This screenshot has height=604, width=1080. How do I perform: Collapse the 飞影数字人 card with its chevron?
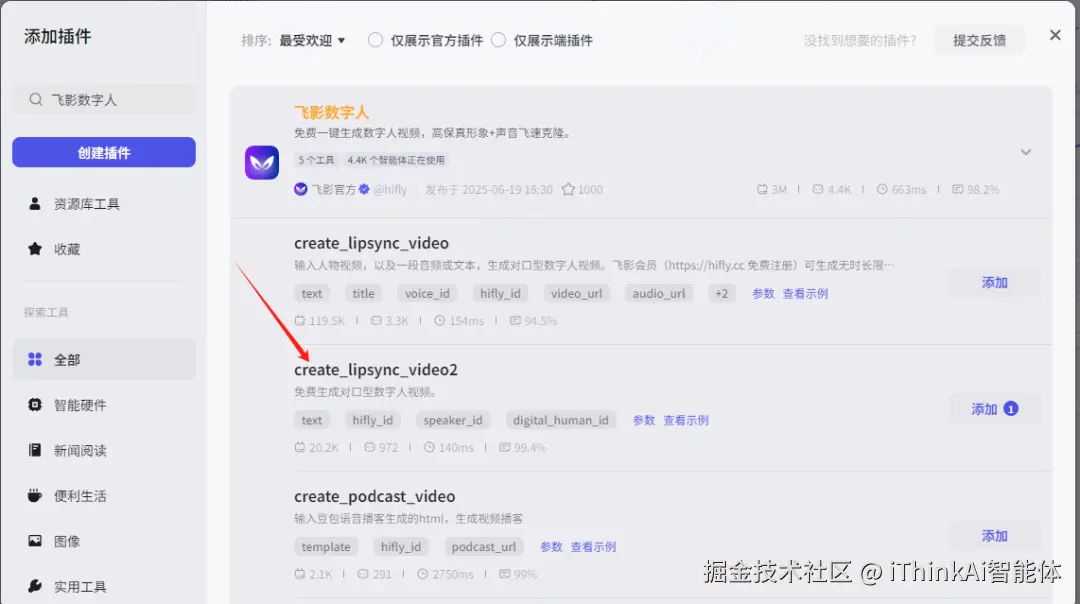(x=1026, y=153)
